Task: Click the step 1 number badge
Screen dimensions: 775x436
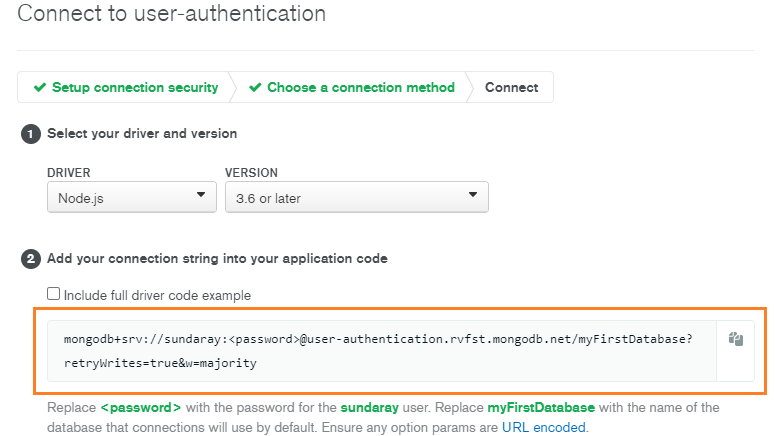Action: point(31,134)
